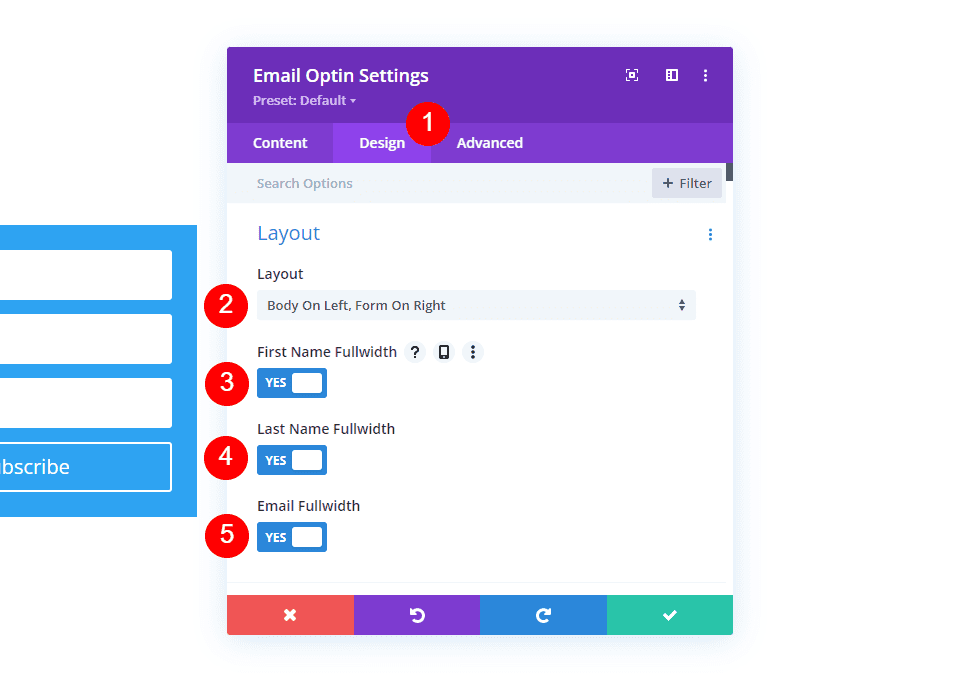
Task: Open the expand modal fullscreen icon
Action: click(x=632, y=74)
